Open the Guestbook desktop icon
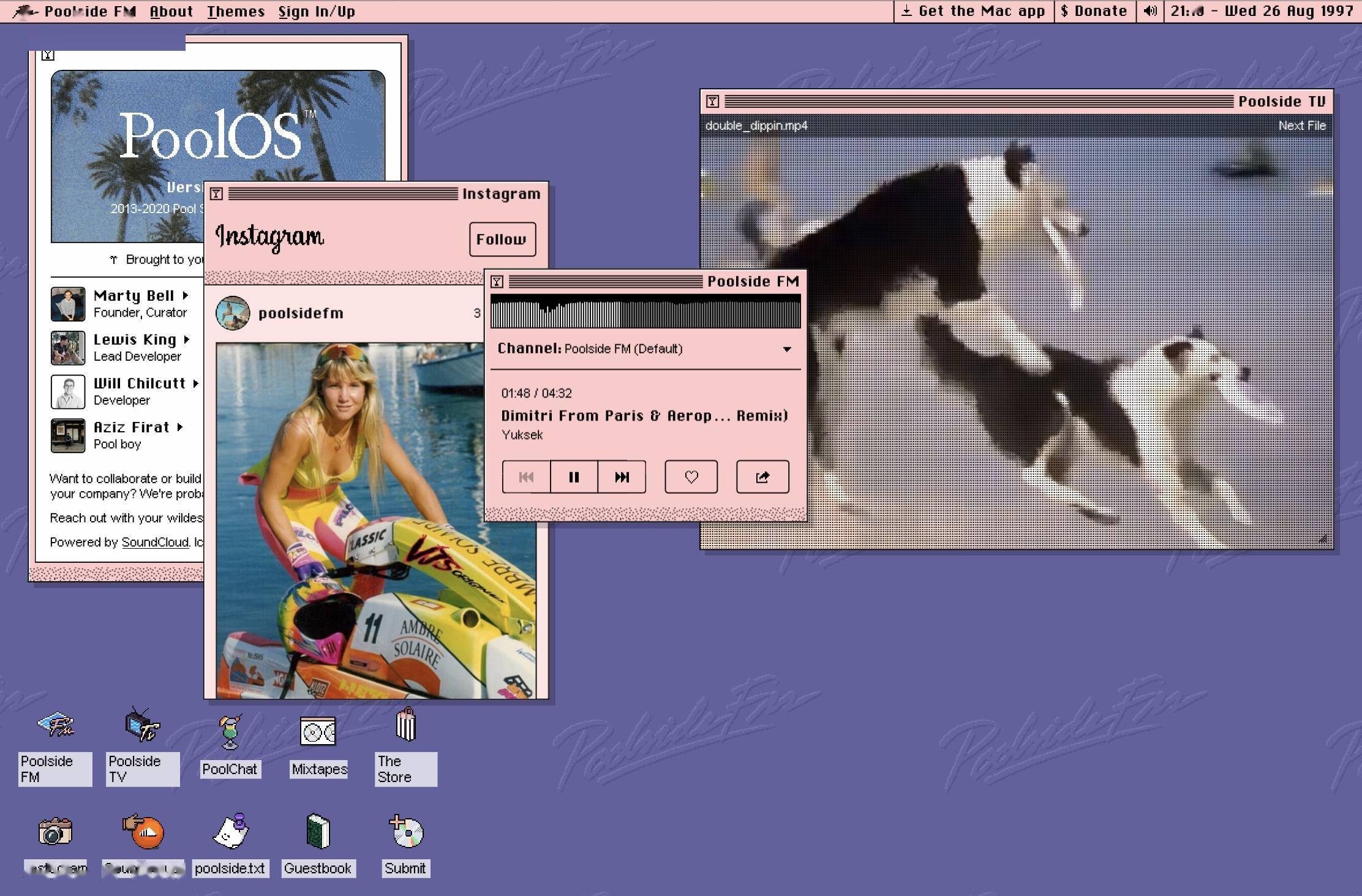 [x=318, y=832]
